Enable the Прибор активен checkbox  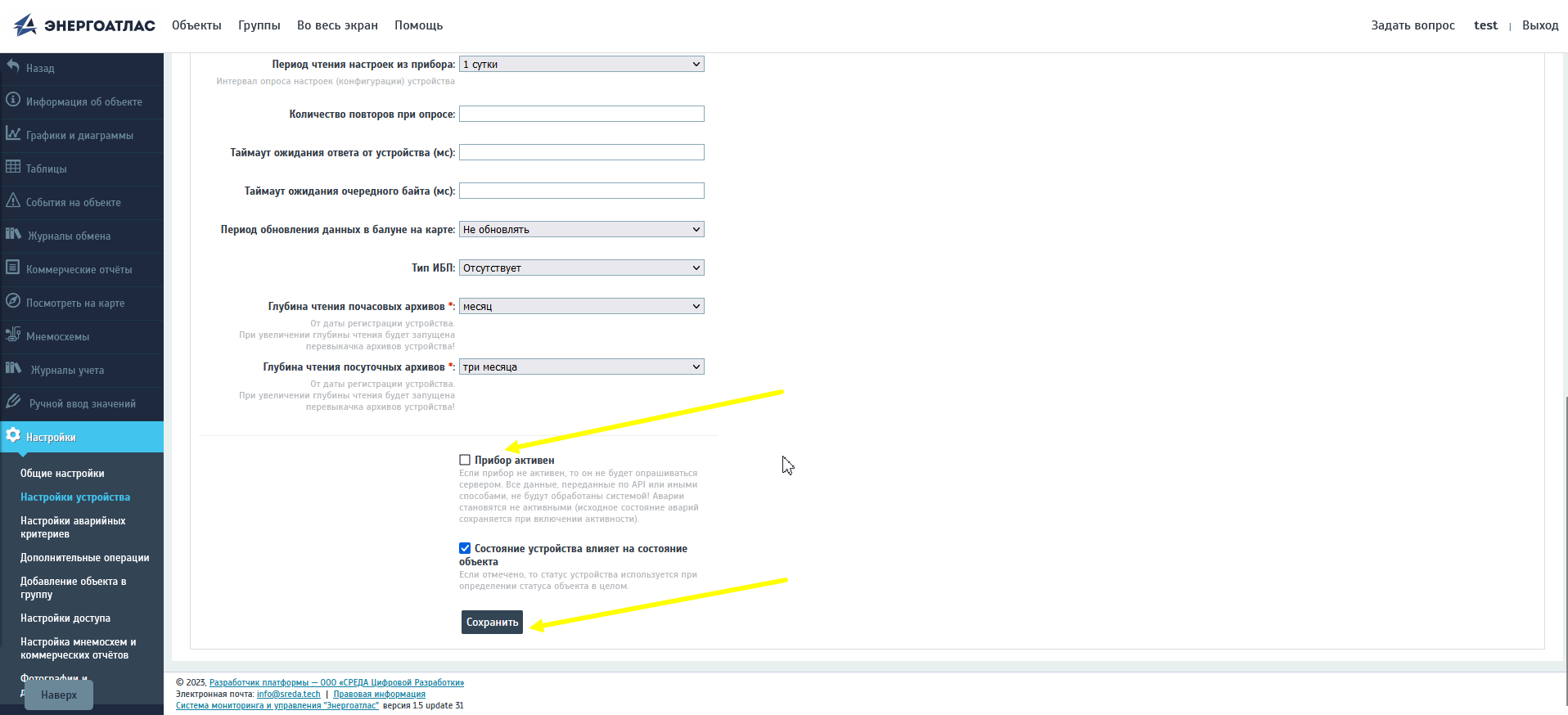click(465, 460)
